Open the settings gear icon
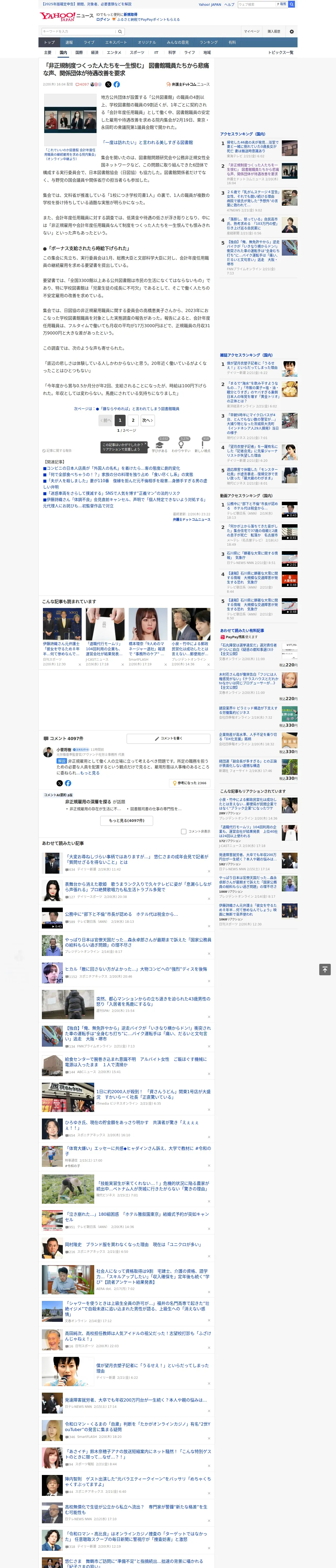The width and height of the screenshot is (336, 1568). [x=292, y=32]
